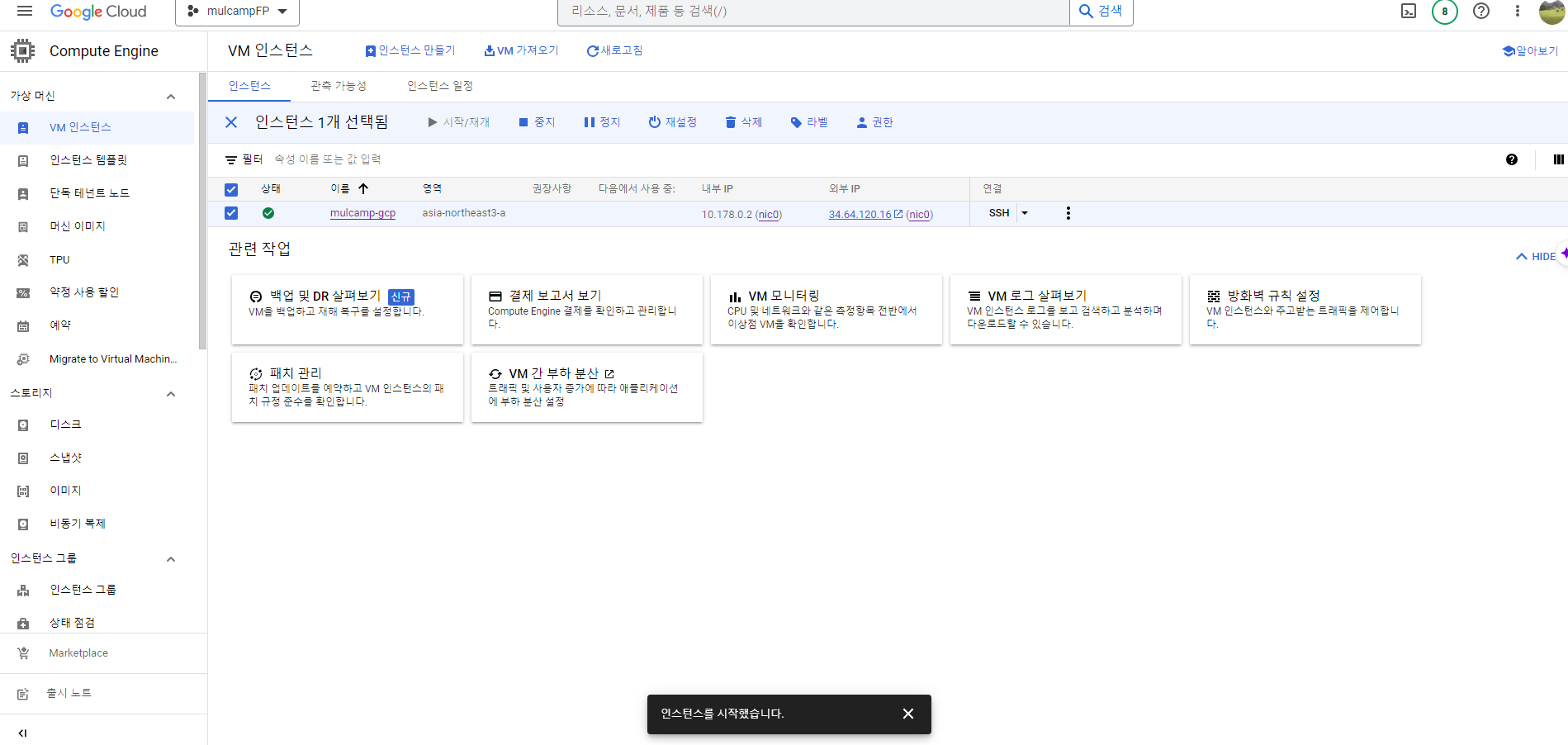Click the 중지 stop action
The width and height of the screenshot is (1568, 745).
tap(537, 122)
